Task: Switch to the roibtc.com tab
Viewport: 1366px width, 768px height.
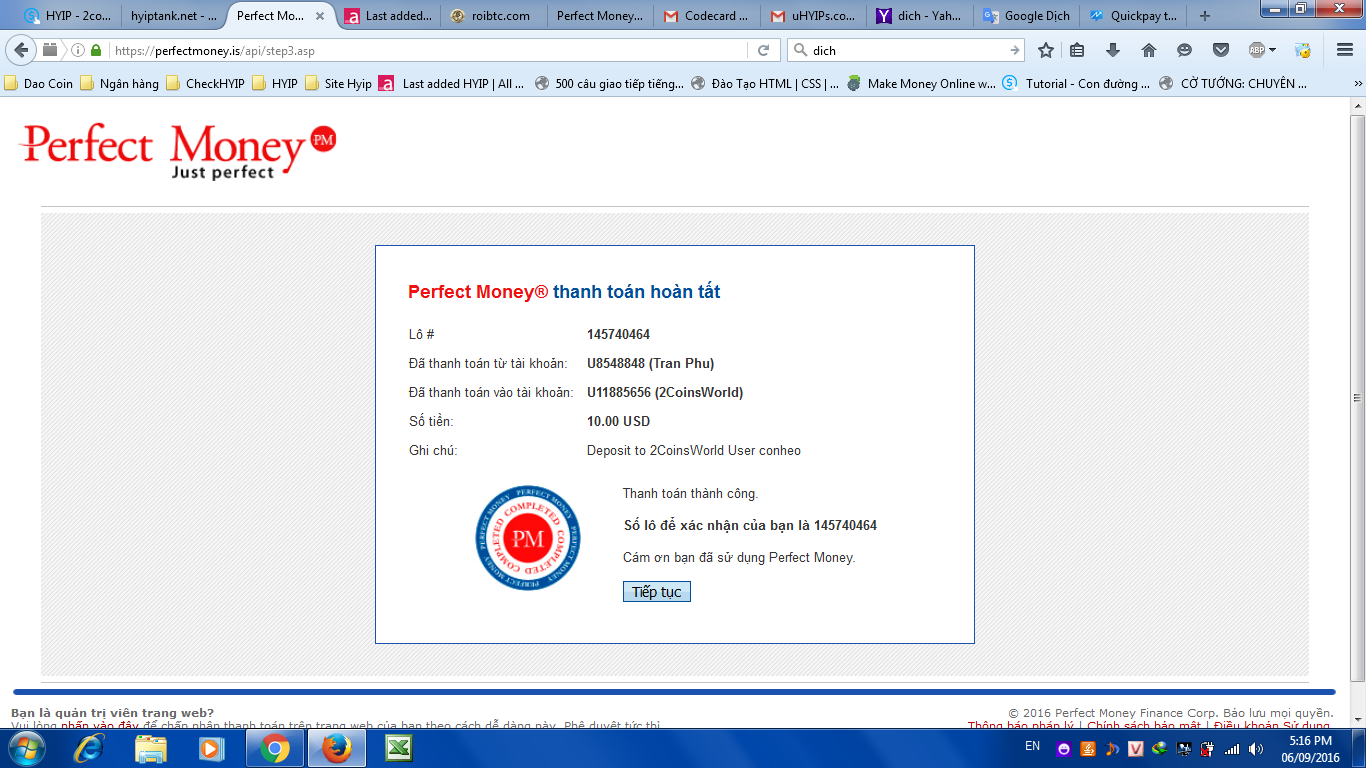Action: tap(494, 16)
